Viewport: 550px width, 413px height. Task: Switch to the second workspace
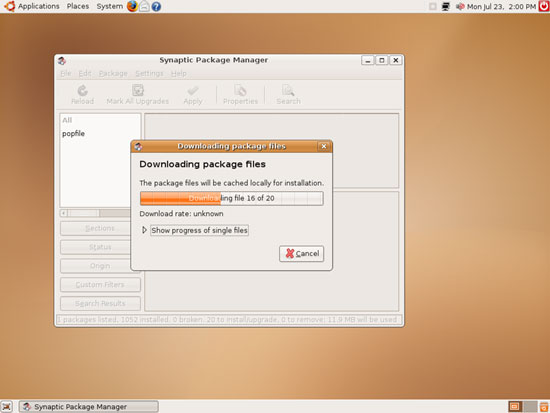pyautogui.click(x=530, y=407)
